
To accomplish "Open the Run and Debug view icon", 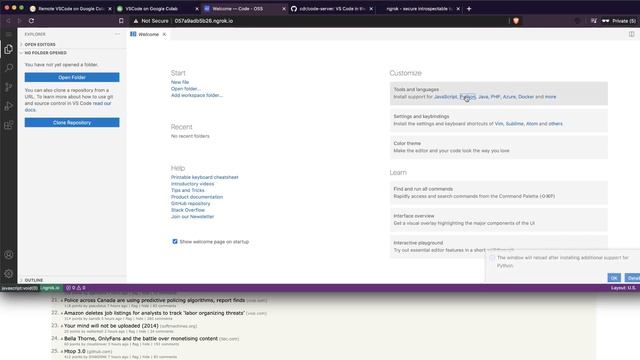I will click(x=9, y=106).
